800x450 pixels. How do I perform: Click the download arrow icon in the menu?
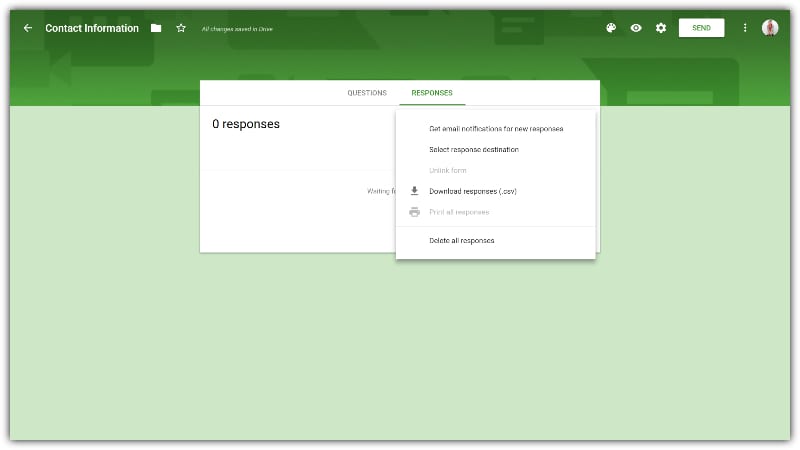click(x=414, y=191)
